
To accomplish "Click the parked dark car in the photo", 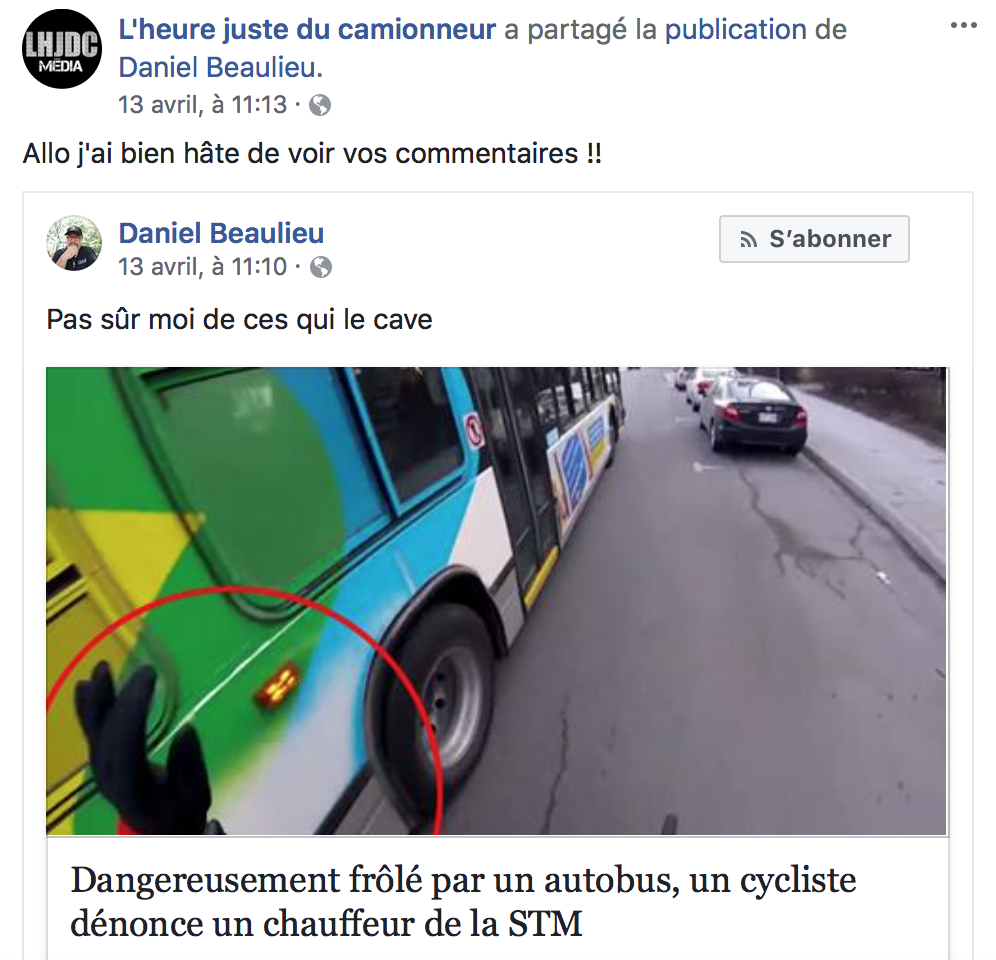I will (x=752, y=414).
